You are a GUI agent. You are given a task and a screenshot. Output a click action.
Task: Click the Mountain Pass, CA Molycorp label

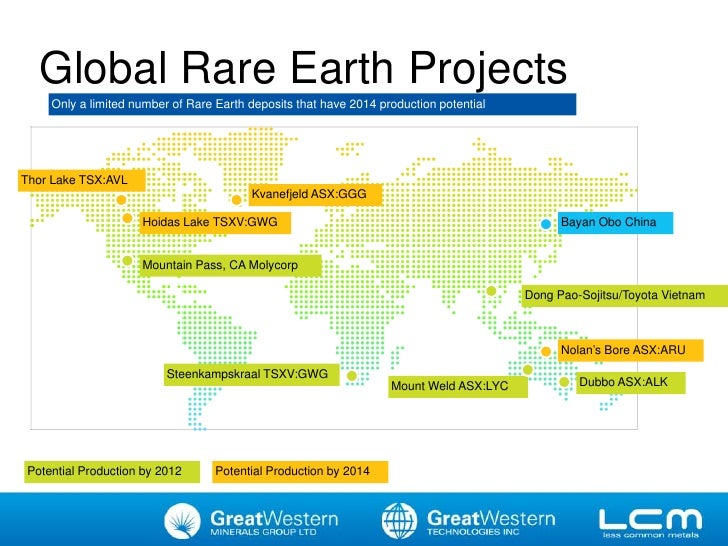(230, 265)
